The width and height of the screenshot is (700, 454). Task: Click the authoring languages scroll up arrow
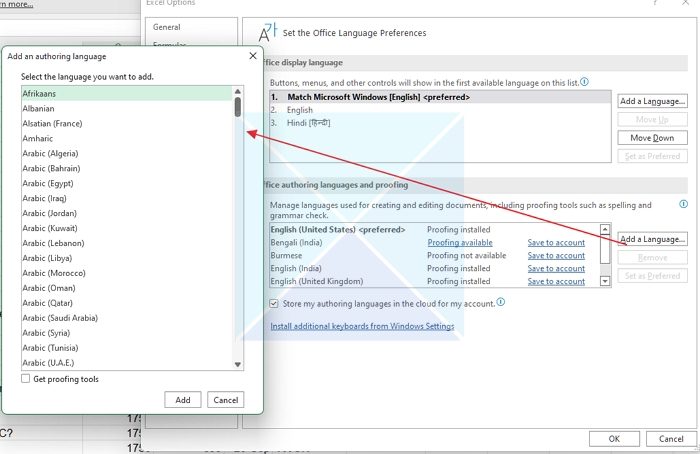(605, 229)
